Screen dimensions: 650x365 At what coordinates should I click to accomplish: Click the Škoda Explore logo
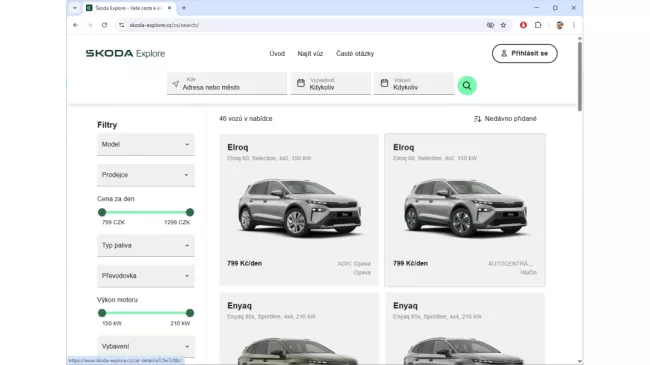click(125, 53)
